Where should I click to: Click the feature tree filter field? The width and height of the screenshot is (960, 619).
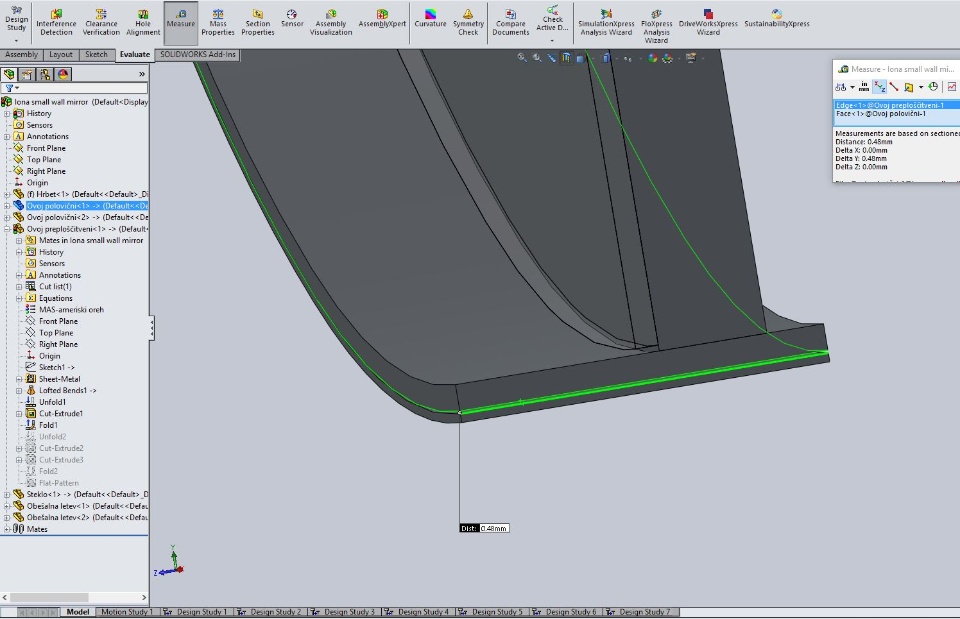tap(80, 88)
